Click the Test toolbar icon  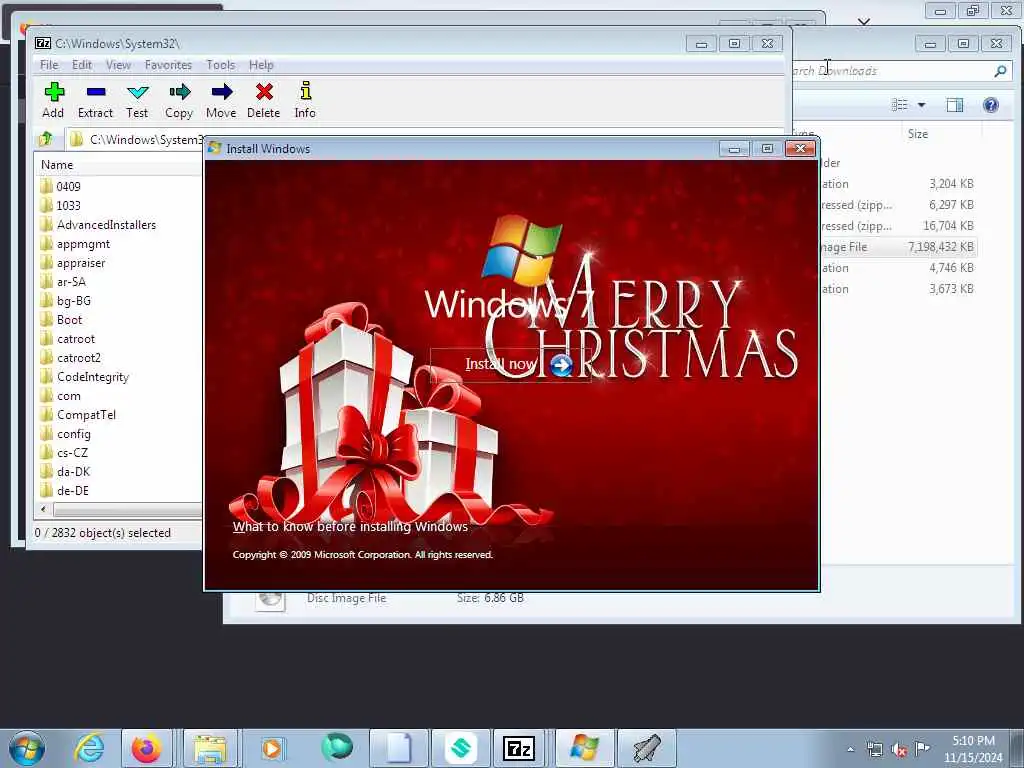(137, 100)
